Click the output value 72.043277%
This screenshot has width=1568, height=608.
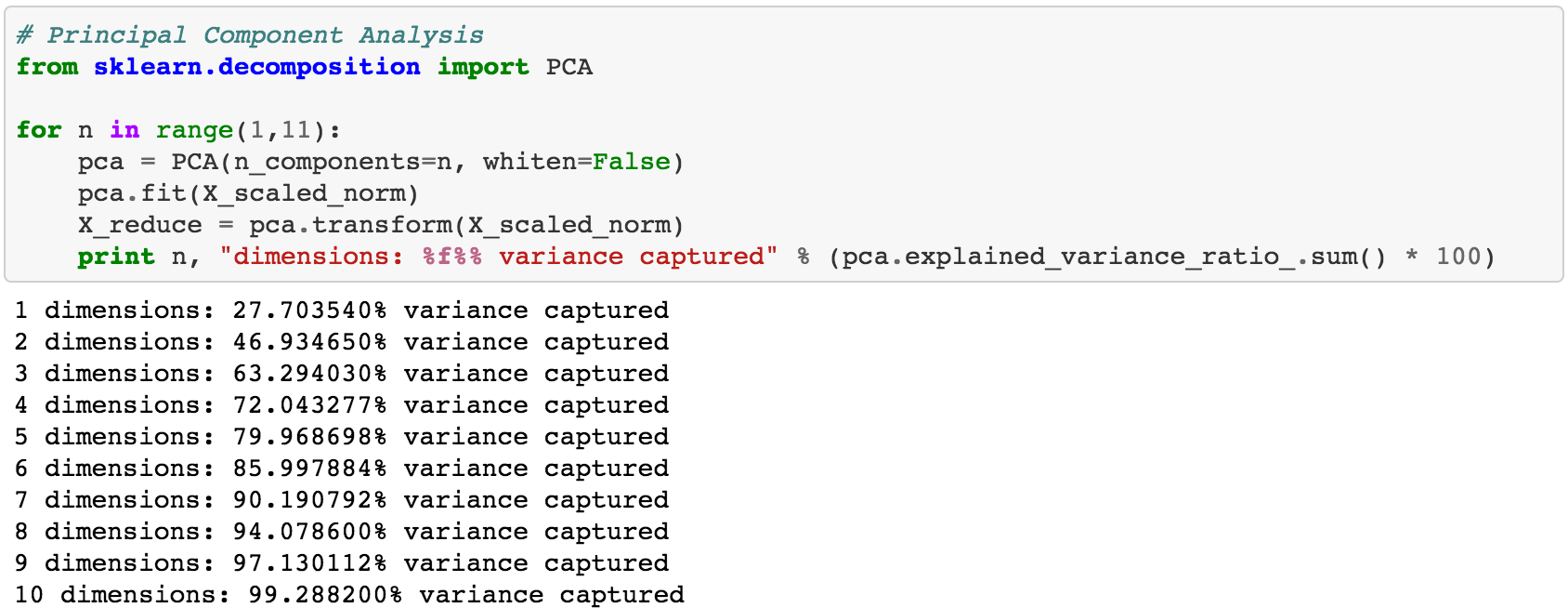pos(309,405)
